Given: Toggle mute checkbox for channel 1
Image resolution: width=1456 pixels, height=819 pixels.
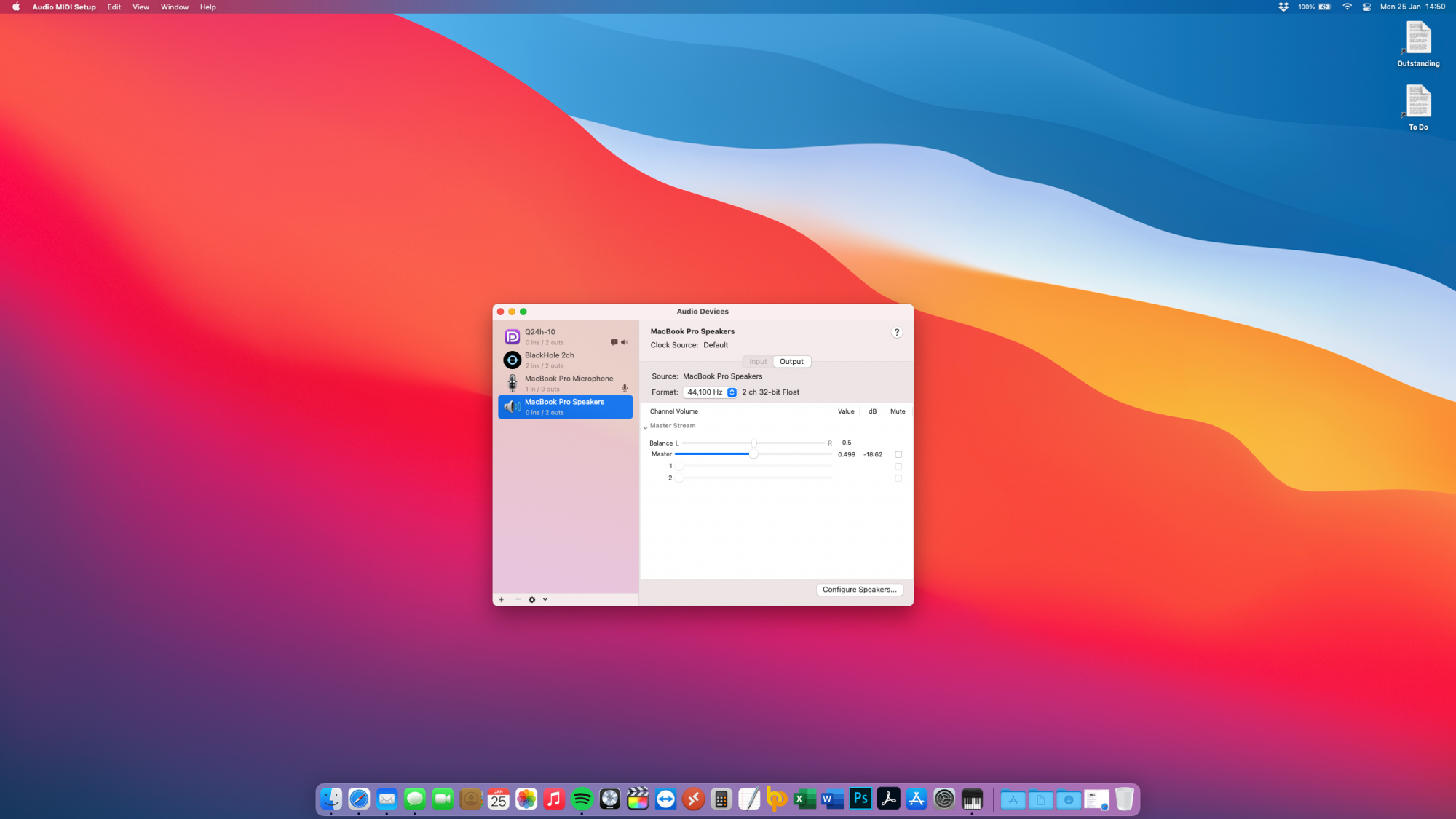Looking at the screenshot, I should click(898, 467).
